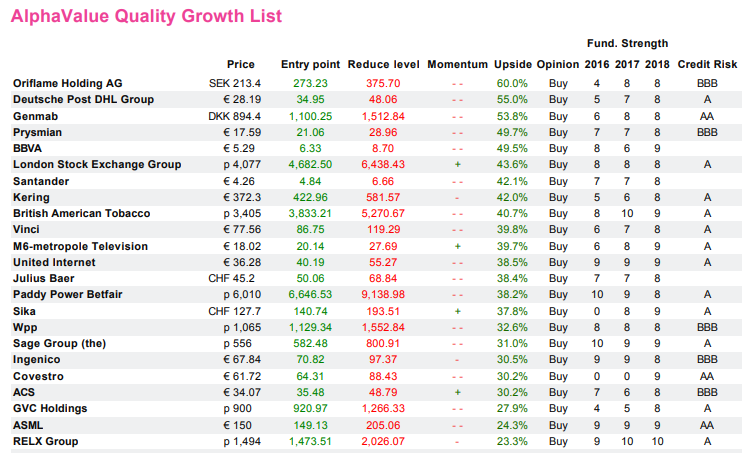Click Paddy Power Betfair entry point 6,646.53

point(310,294)
